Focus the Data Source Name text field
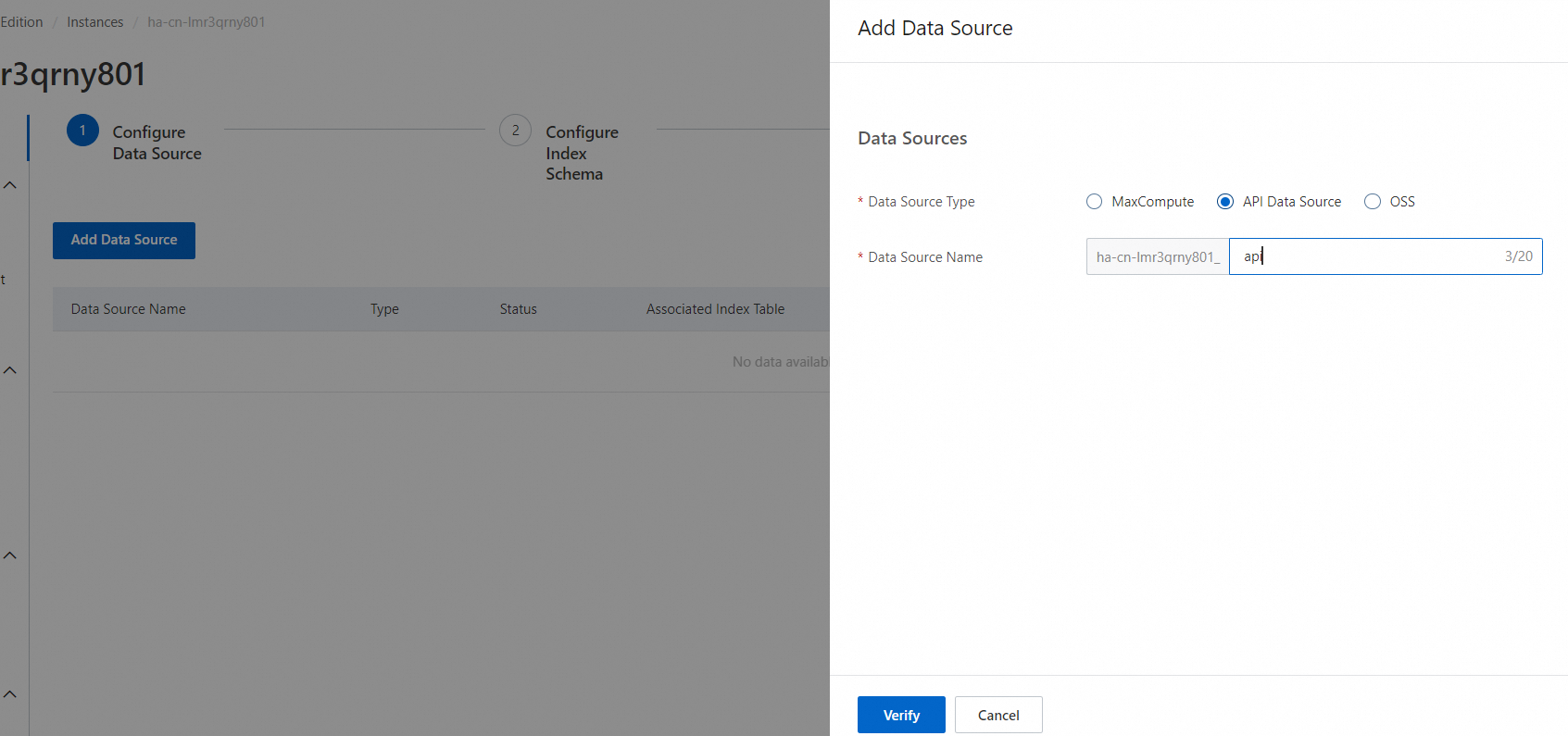The width and height of the screenshot is (1568, 736). (1371, 256)
